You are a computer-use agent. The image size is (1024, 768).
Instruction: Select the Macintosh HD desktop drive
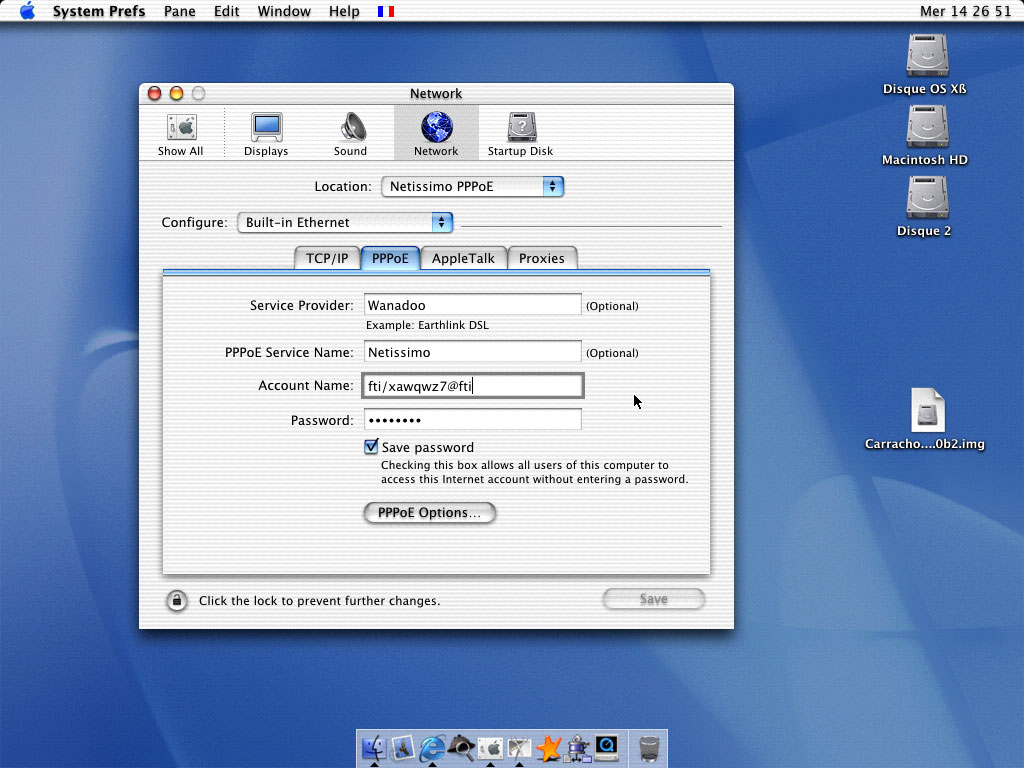pyautogui.click(x=925, y=137)
